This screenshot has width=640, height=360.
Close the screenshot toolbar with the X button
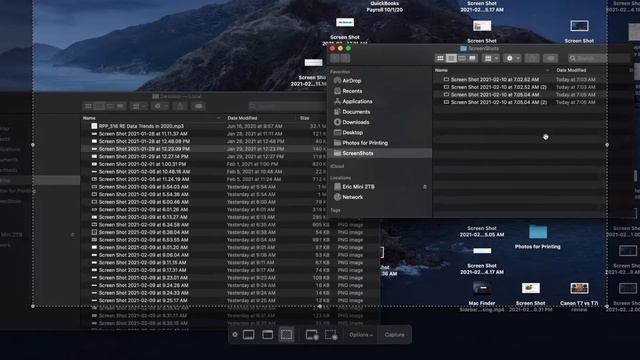(235, 335)
